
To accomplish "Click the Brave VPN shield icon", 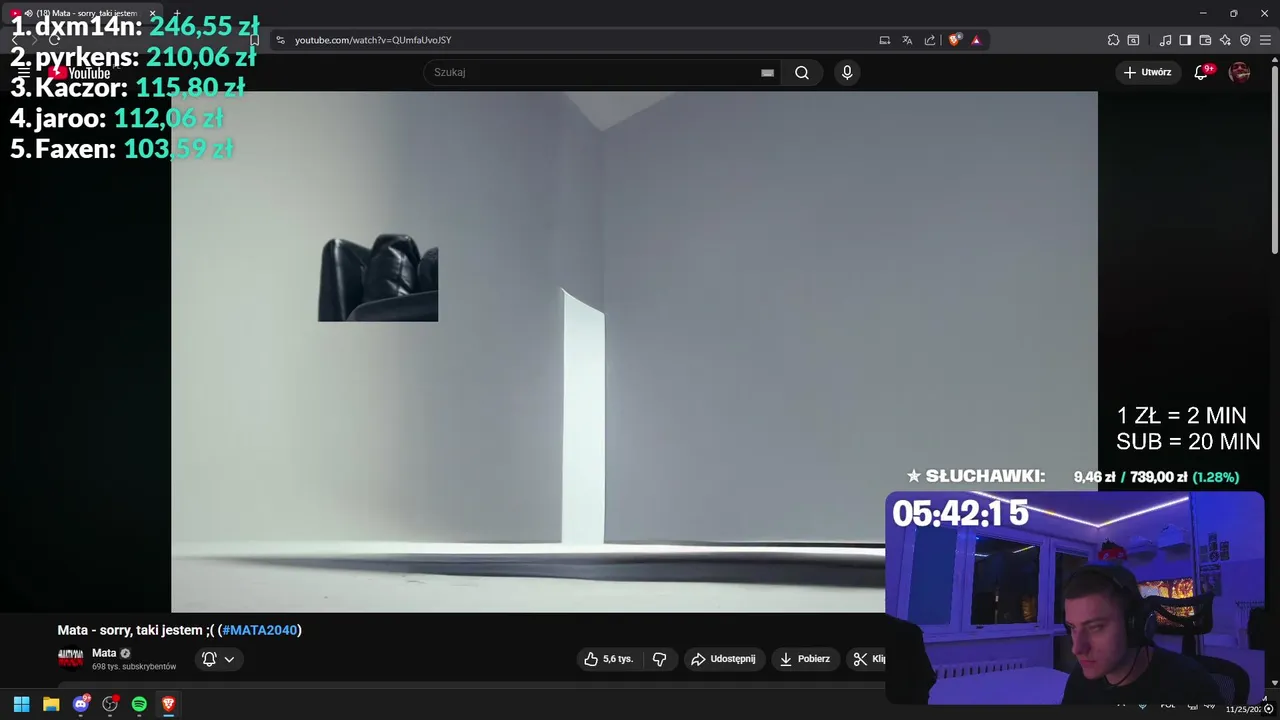I will pyautogui.click(x=1245, y=40).
